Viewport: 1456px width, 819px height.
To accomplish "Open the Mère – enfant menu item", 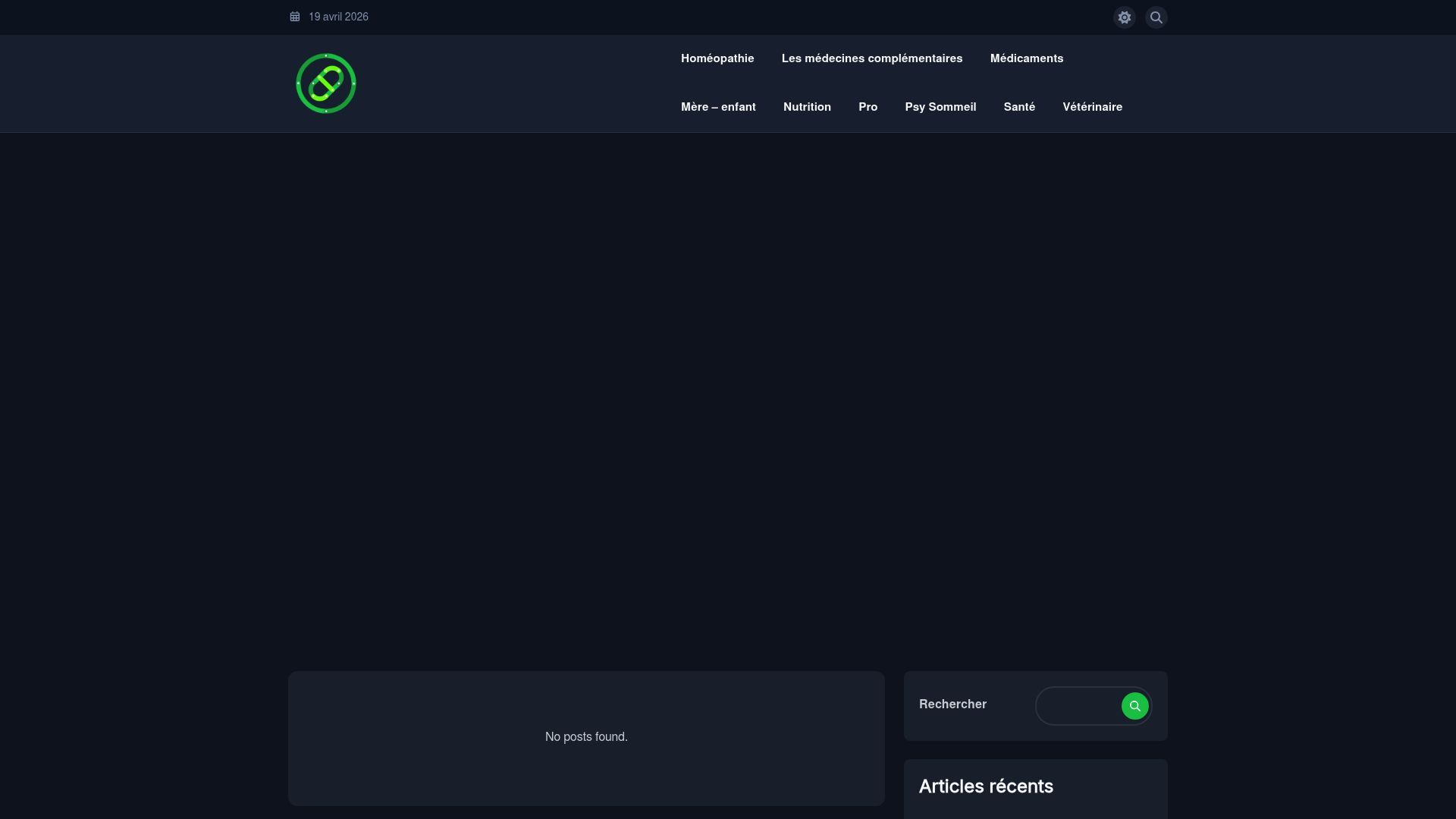I will (718, 107).
